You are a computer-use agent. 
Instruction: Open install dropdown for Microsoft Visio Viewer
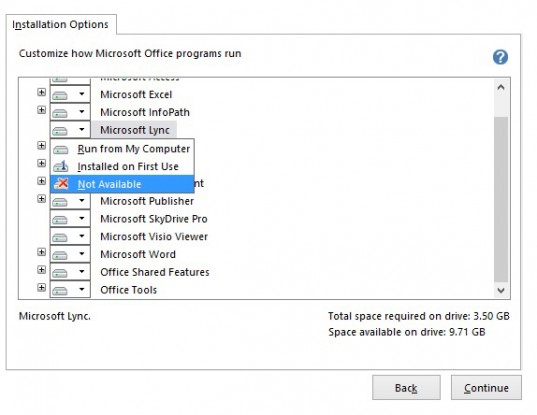tap(70, 237)
